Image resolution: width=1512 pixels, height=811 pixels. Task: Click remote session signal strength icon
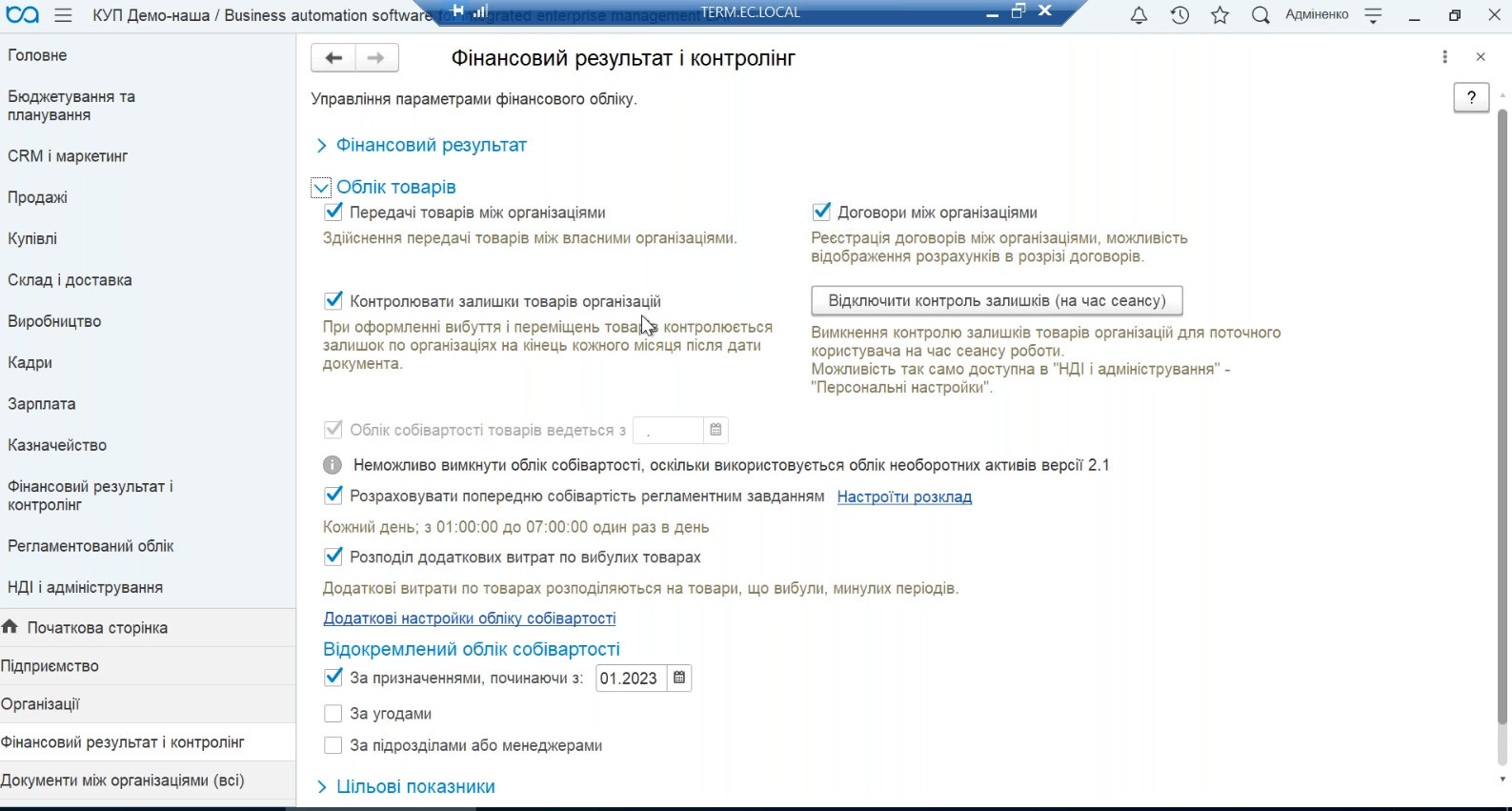point(479,10)
